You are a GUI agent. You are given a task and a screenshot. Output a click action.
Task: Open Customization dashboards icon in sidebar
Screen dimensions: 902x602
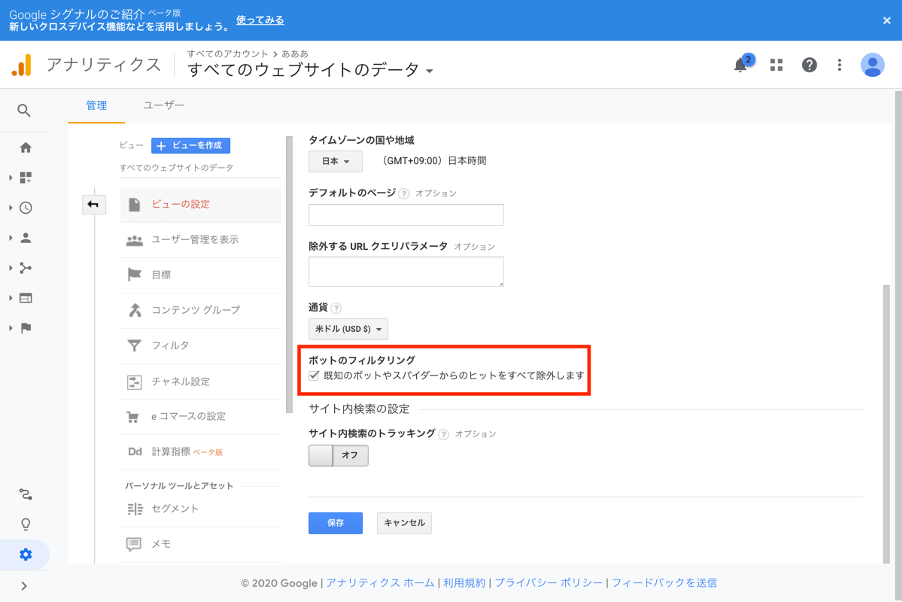coord(25,178)
